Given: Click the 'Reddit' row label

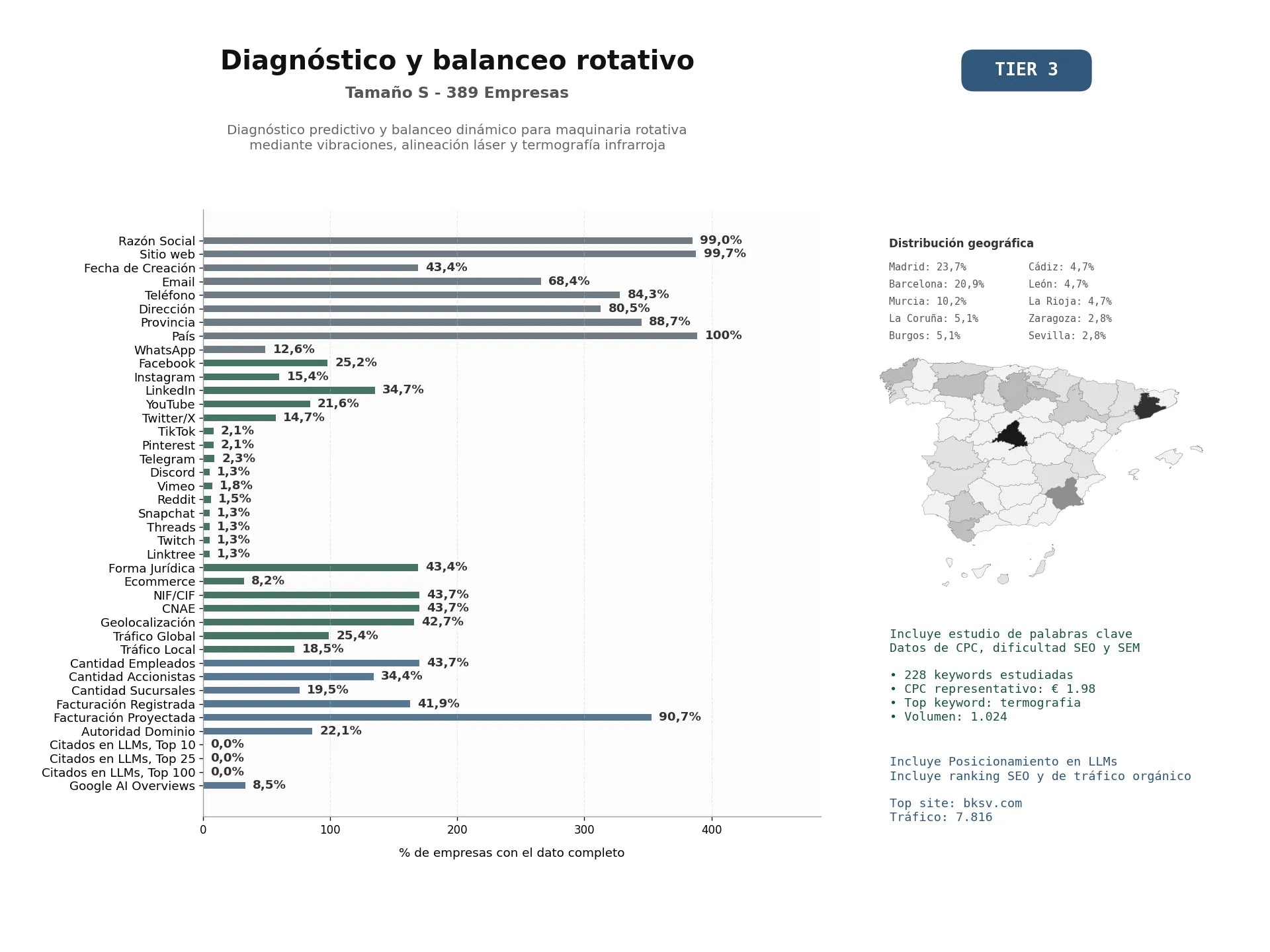Looking at the screenshot, I should [x=177, y=500].
